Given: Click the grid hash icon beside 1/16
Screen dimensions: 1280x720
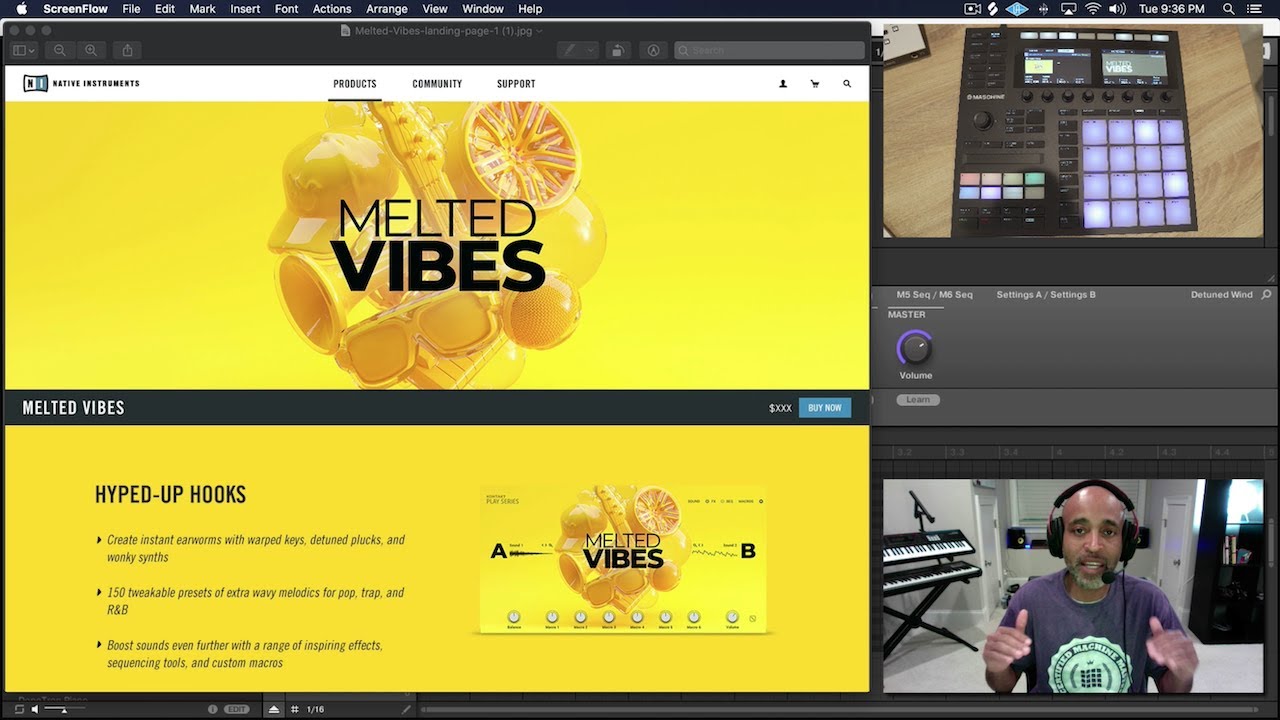Looking at the screenshot, I should 294,709.
